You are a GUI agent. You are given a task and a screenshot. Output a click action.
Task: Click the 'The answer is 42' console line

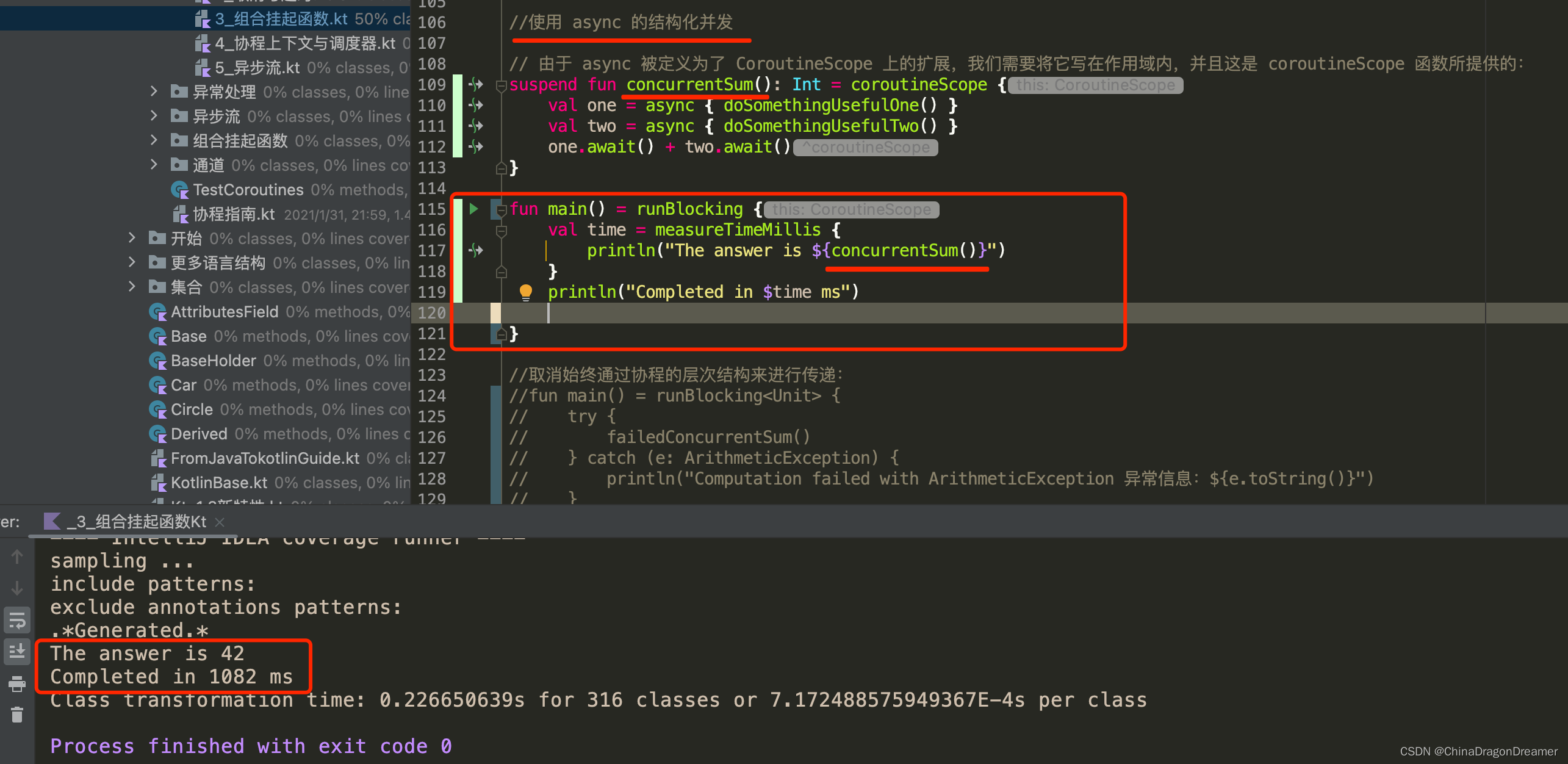point(147,654)
